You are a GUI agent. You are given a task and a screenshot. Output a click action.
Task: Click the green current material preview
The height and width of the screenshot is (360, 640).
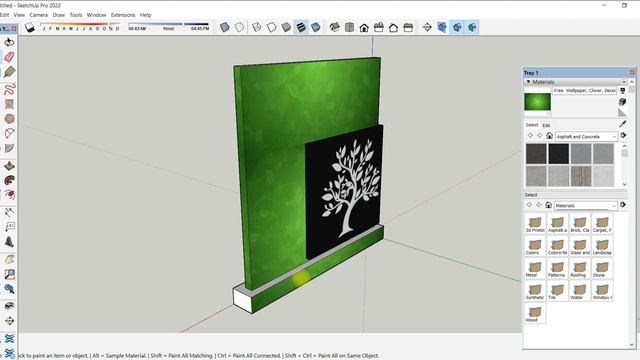tap(537, 102)
